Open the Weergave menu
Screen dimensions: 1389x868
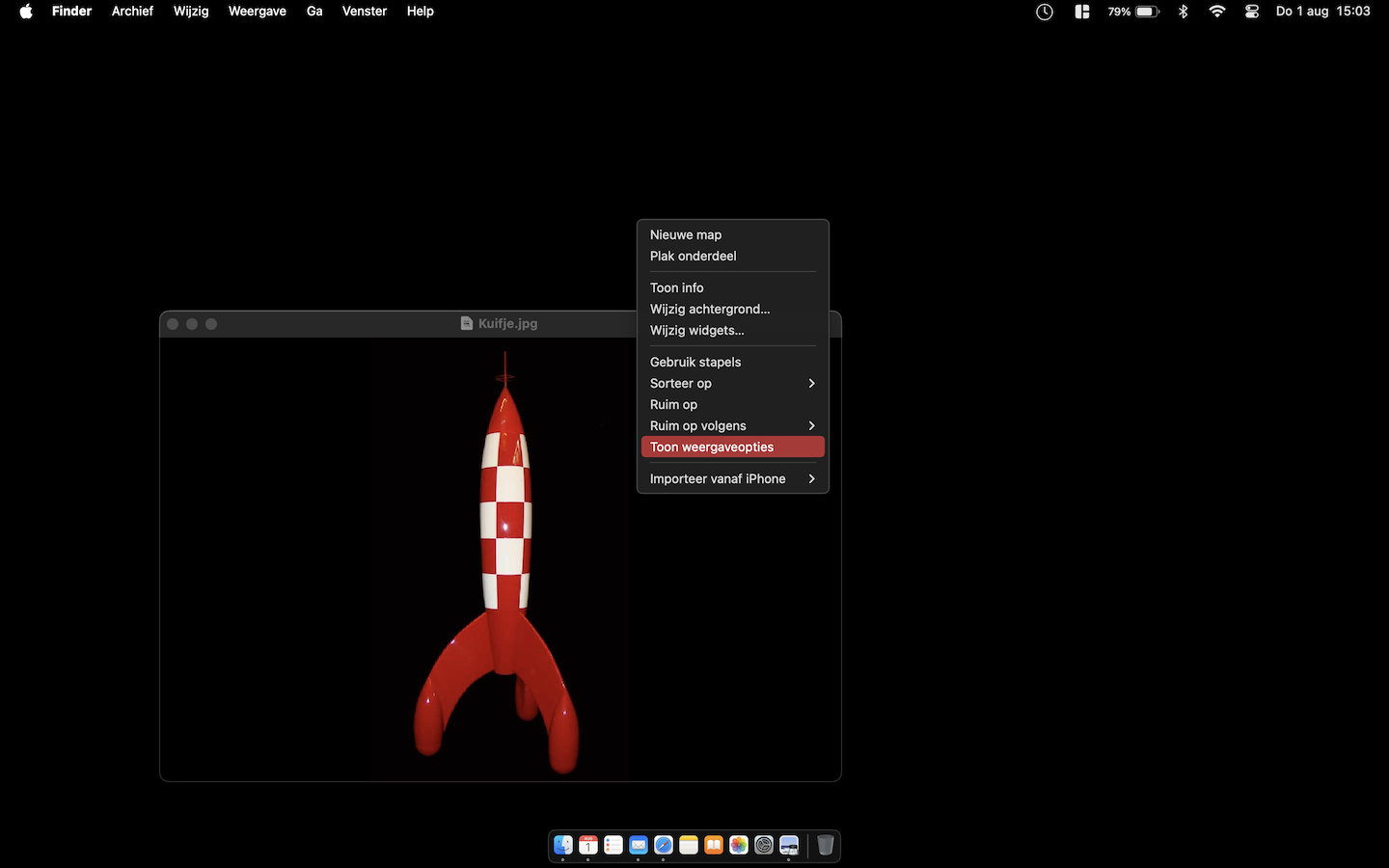(x=258, y=12)
